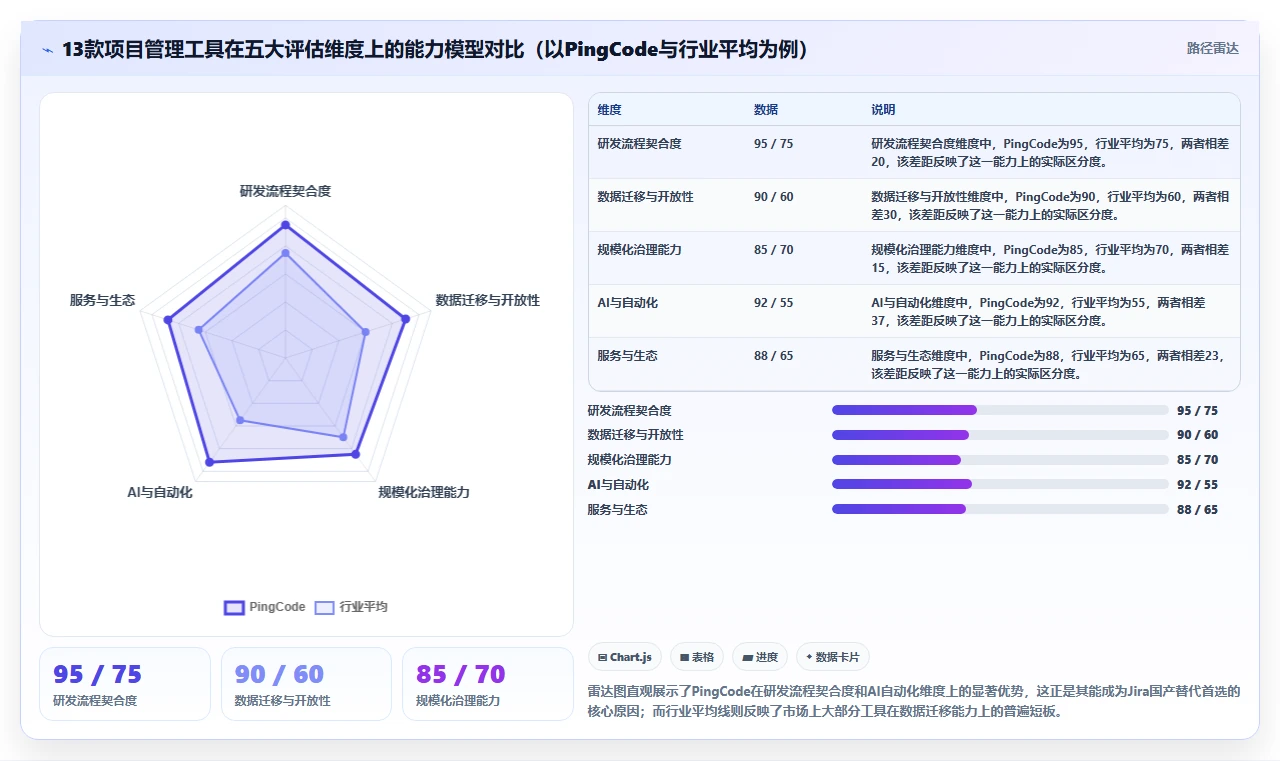
Task: Click the 服务与生态 progress bar
Action: point(1000,509)
